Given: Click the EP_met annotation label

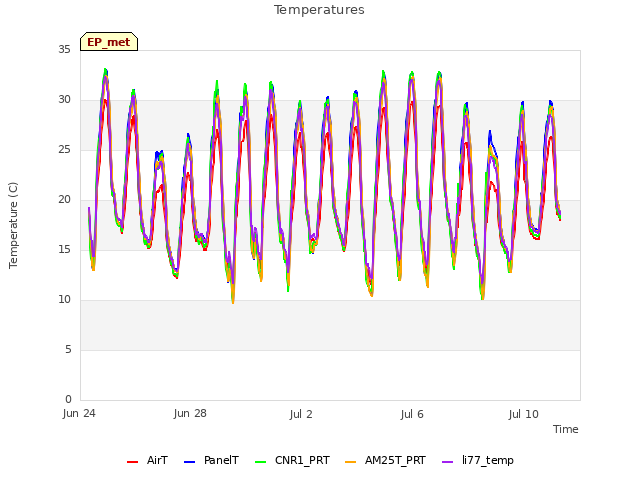Looking at the screenshot, I should click(109, 42).
